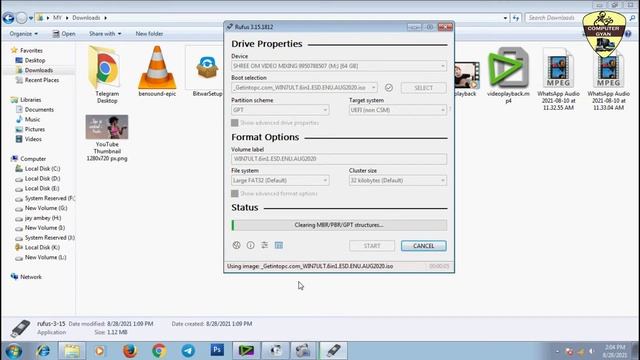Show the Rufus log icon
This screenshot has height=360, width=640.
tap(279, 245)
